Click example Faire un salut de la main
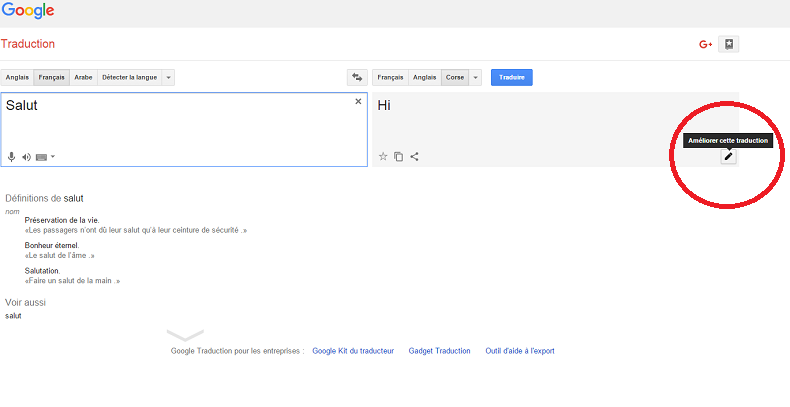Screen dimensions: 790x407 (73, 281)
